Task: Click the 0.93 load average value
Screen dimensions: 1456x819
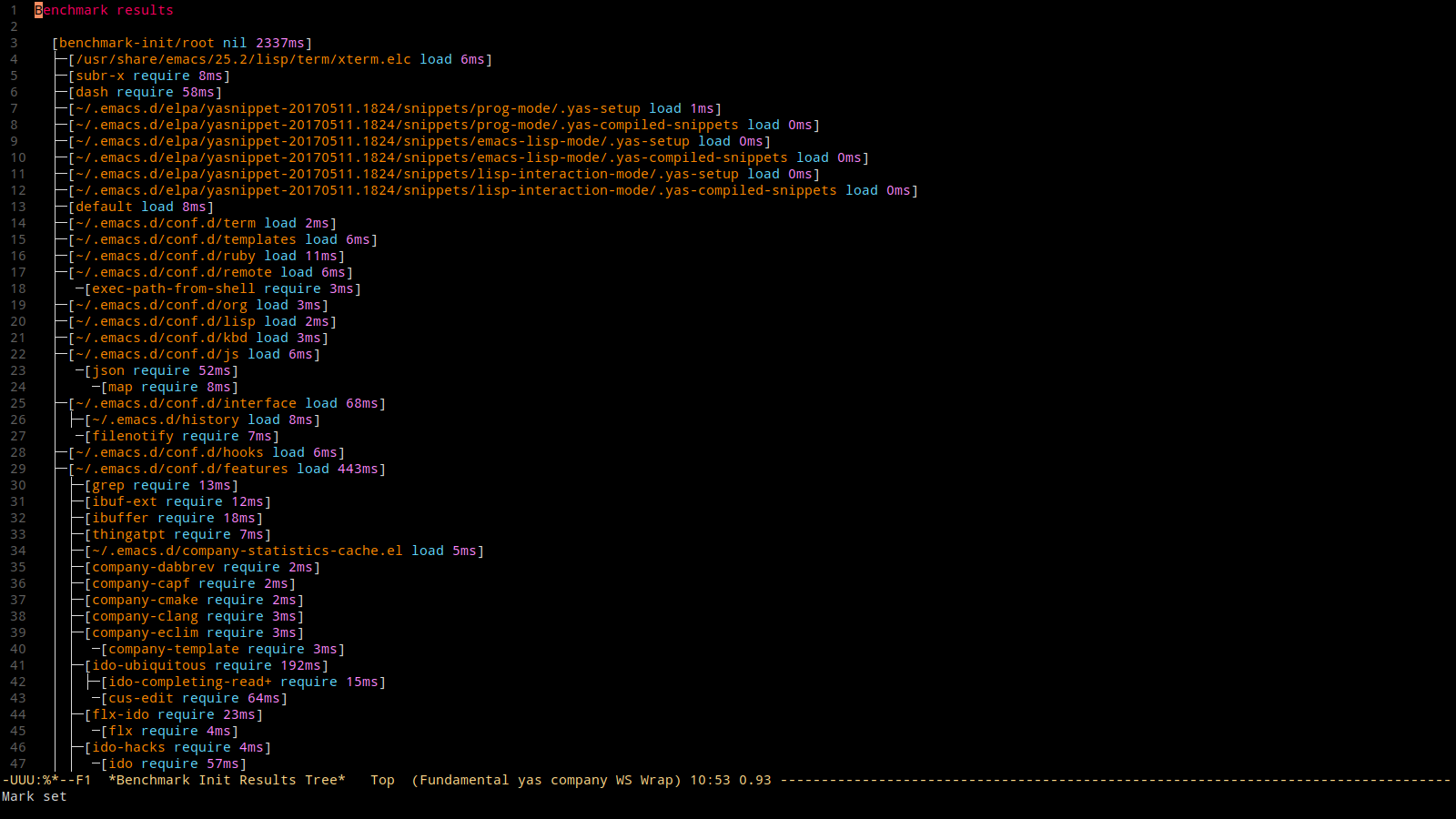Action: (755, 780)
